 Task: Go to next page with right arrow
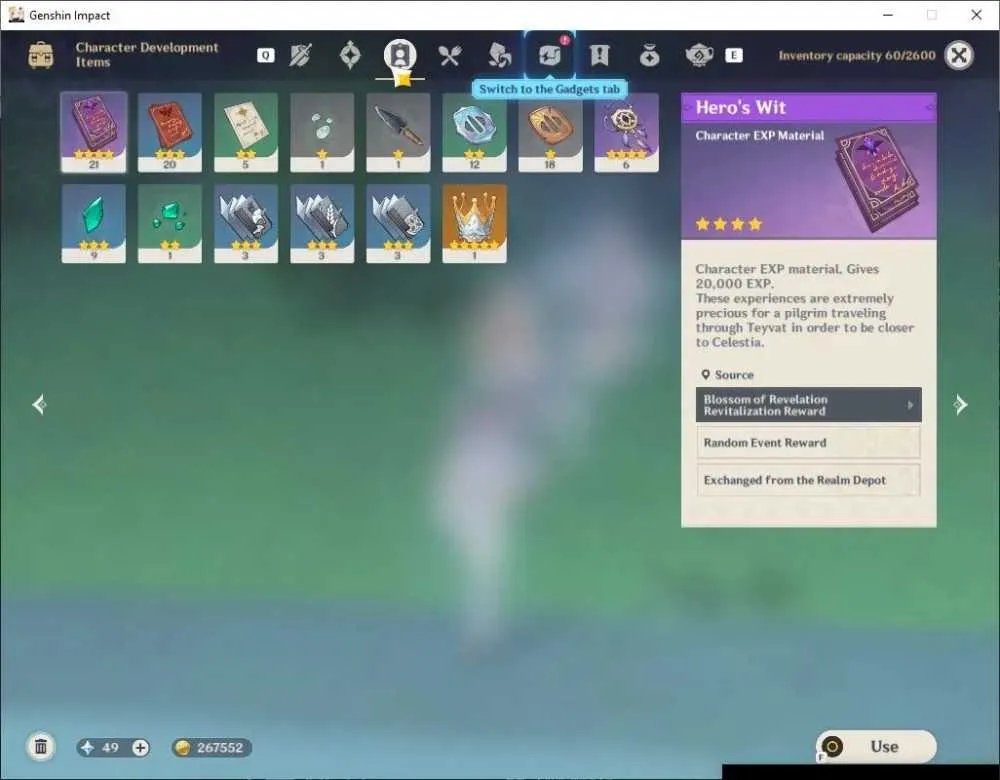[960, 404]
